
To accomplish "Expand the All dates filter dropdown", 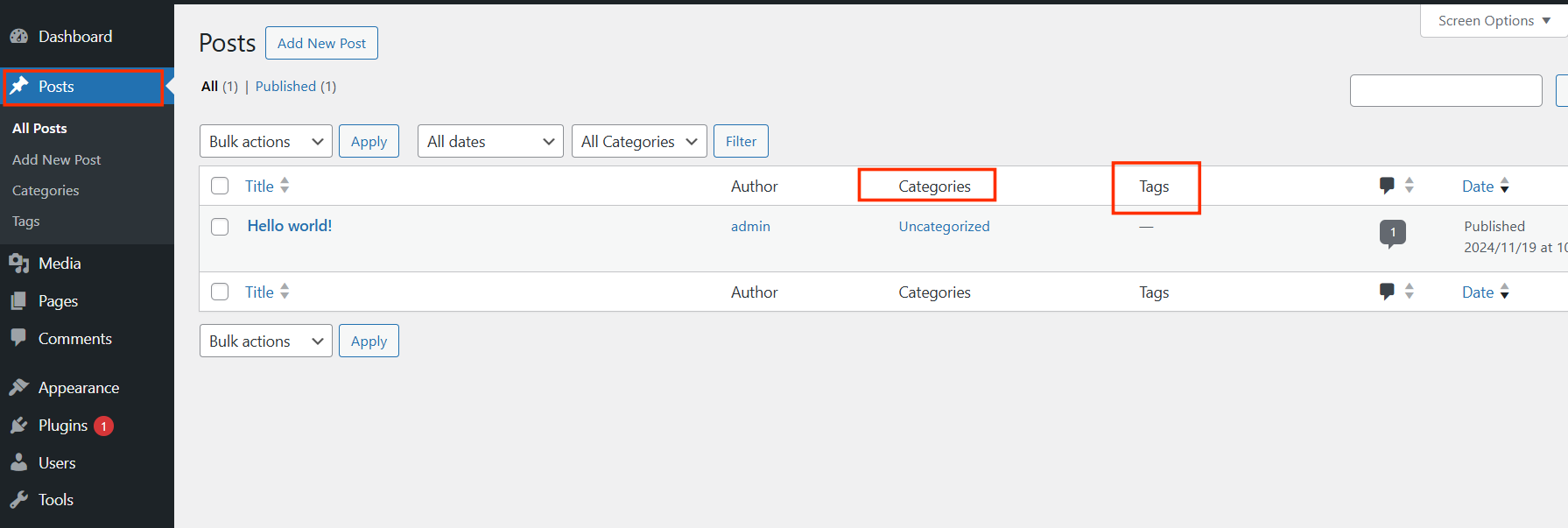I will (490, 141).
